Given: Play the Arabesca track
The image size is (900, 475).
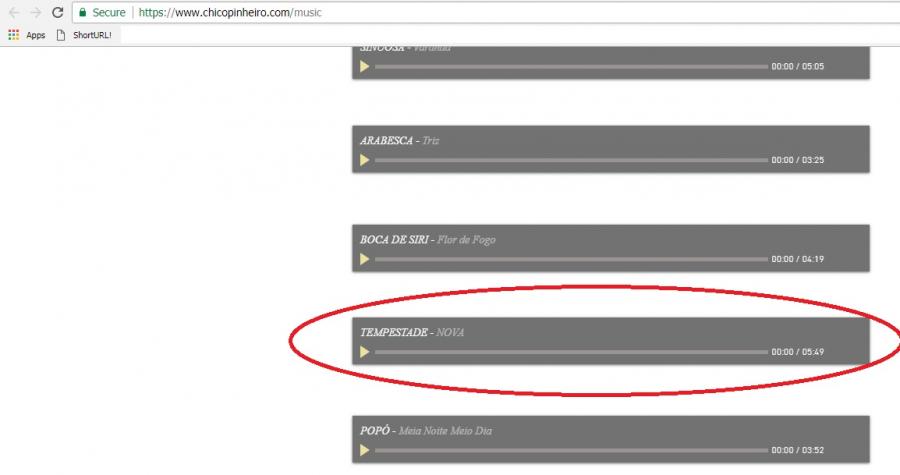Looking at the screenshot, I should (364, 160).
